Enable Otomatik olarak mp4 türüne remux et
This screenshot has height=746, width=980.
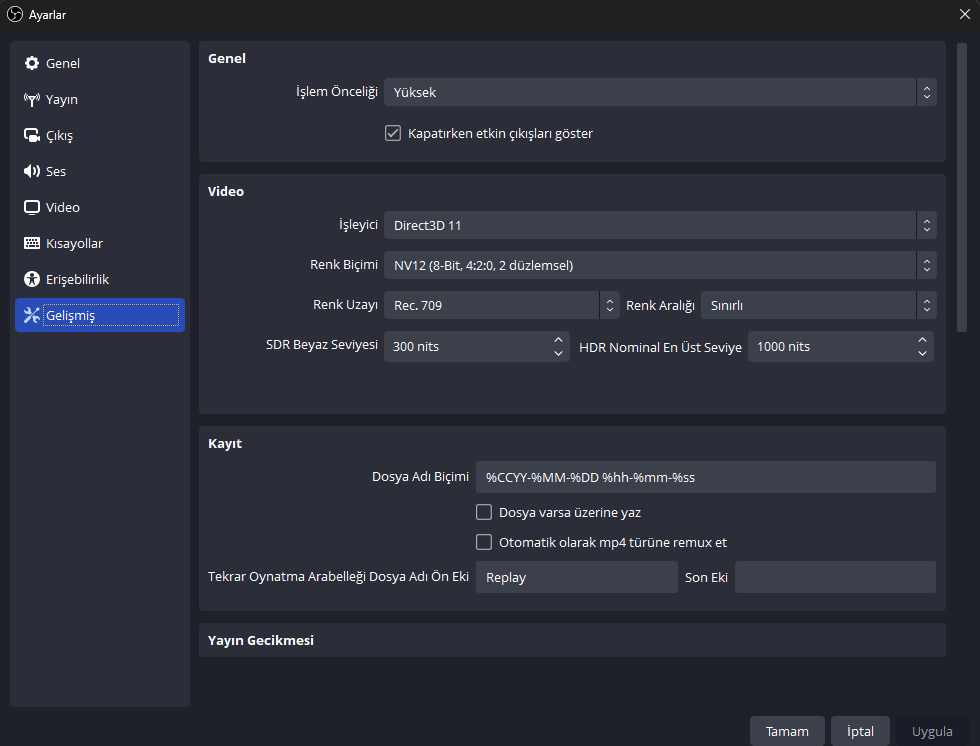tap(484, 542)
